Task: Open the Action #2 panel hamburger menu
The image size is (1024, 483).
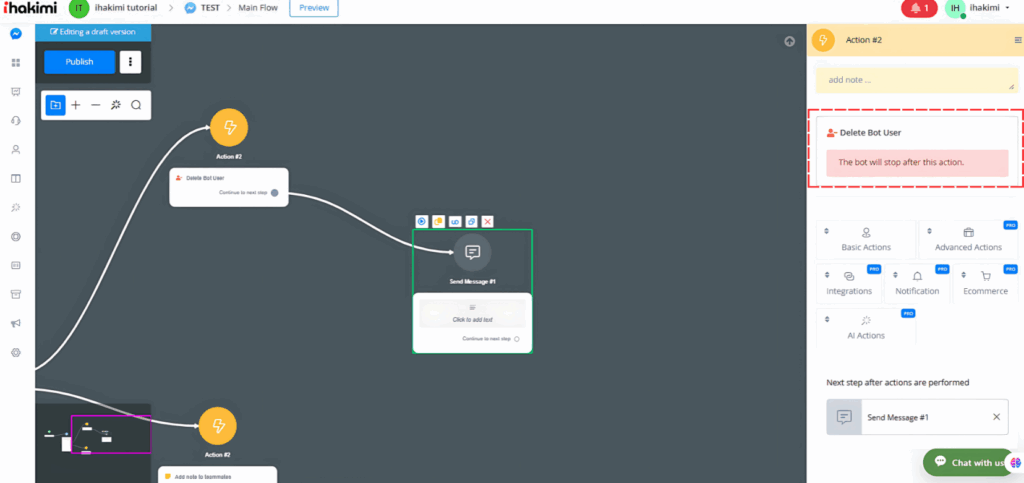Action: click(x=1018, y=40)
